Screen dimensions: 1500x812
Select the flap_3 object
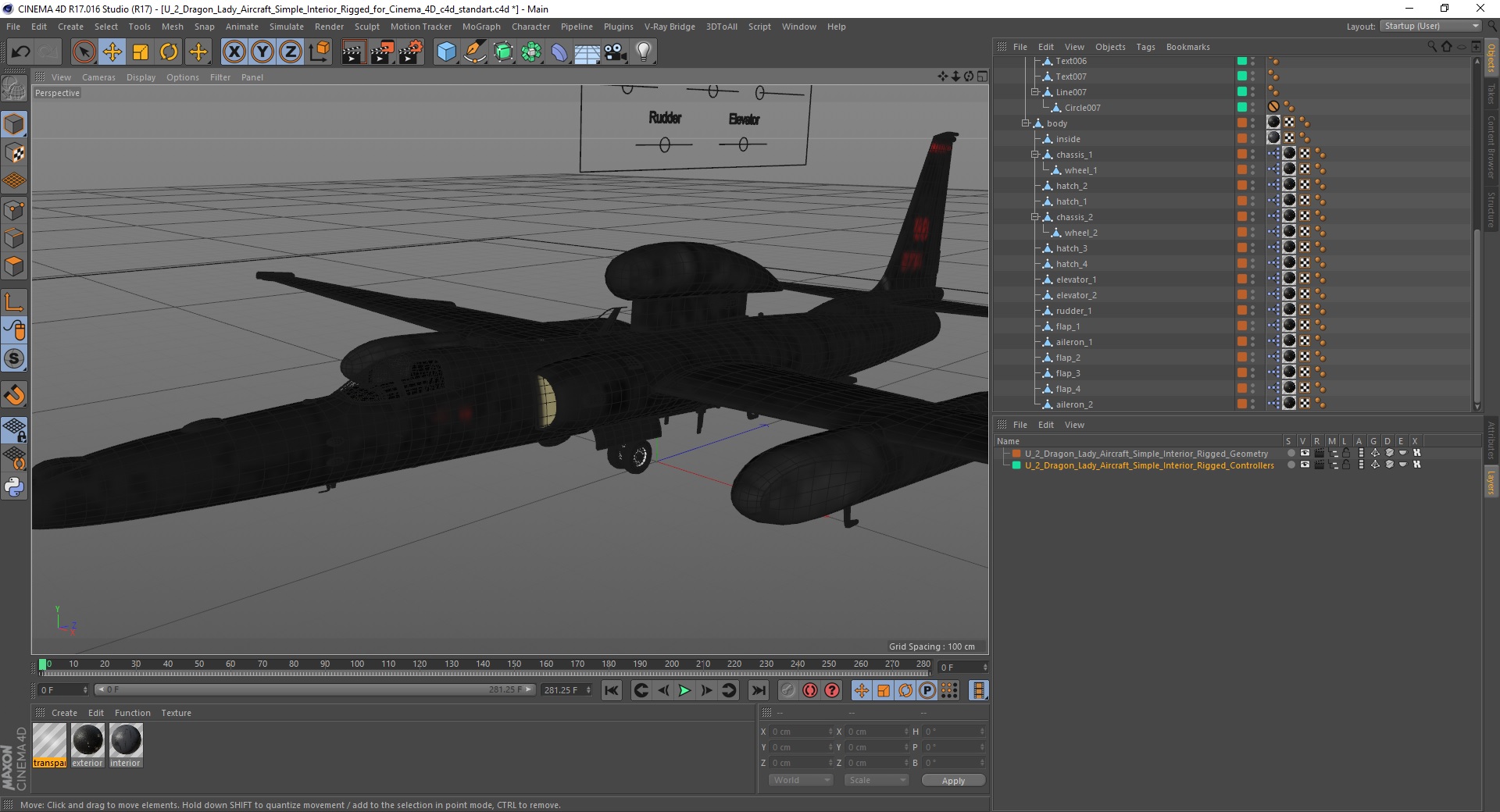coord(1068,373)
